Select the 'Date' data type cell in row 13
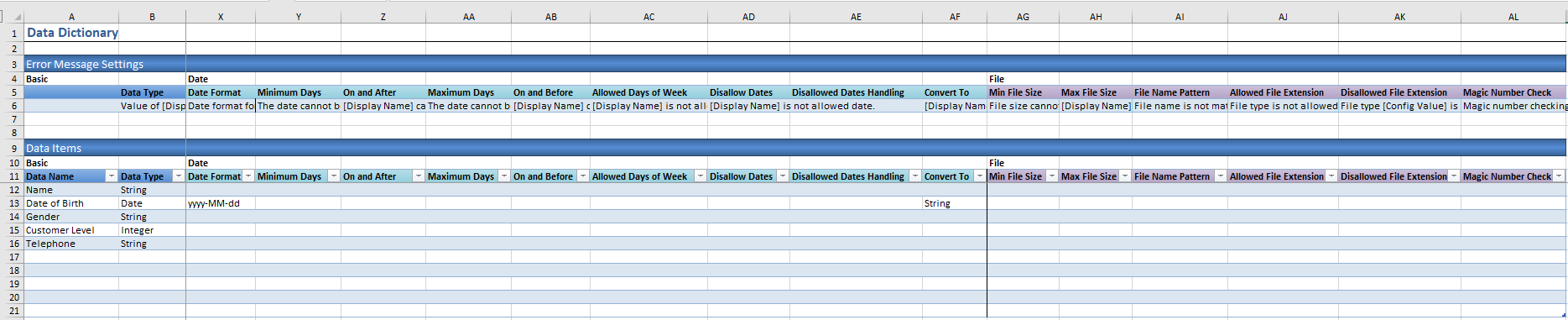1568x320 pixels. [152, 203]
